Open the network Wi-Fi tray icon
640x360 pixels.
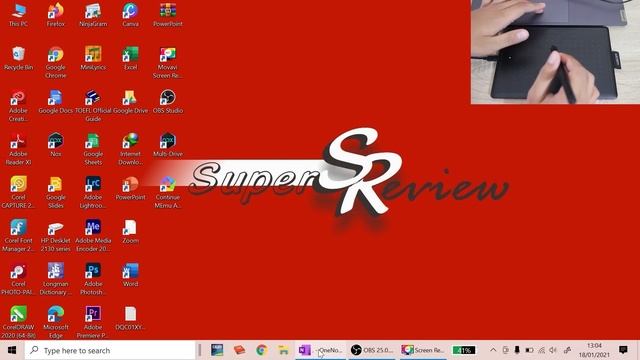[x=541, y=350]
